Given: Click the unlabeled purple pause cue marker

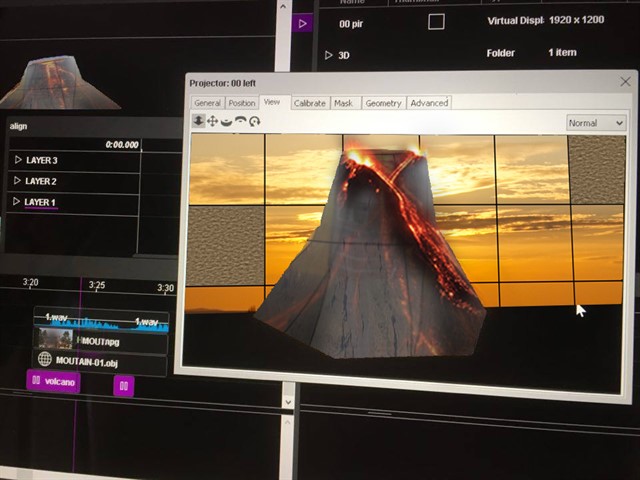Looking at the screenshot, I should tap(123, 385).
